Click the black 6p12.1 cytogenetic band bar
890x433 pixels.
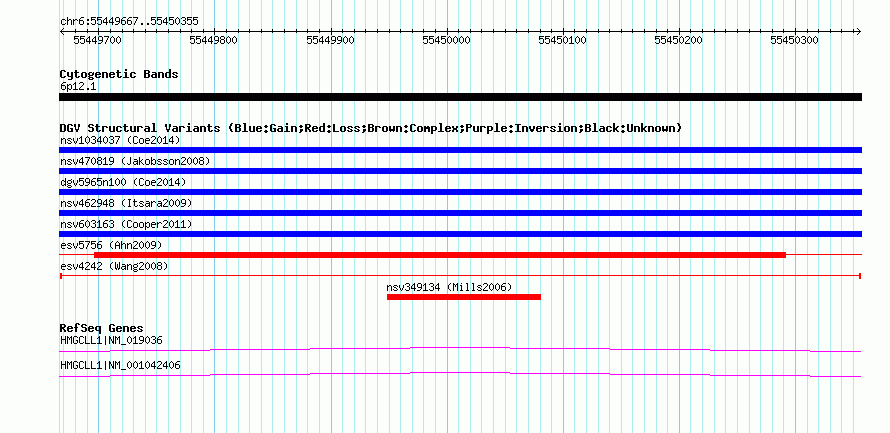pos(460,97)
